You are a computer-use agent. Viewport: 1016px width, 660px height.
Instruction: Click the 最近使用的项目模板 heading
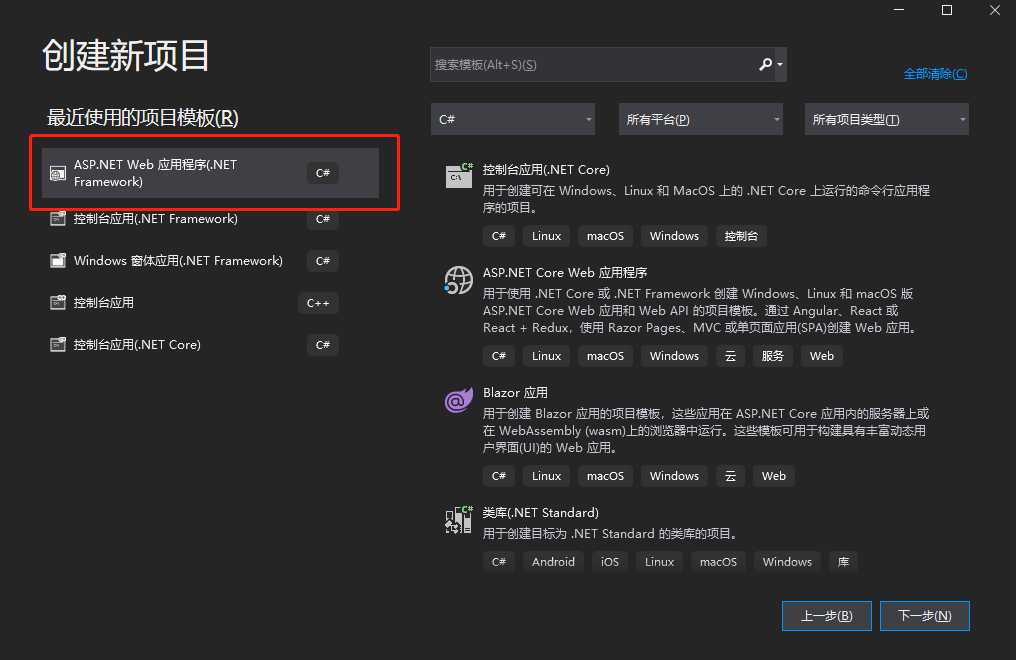pyautogui.click(x=143, y=118)
